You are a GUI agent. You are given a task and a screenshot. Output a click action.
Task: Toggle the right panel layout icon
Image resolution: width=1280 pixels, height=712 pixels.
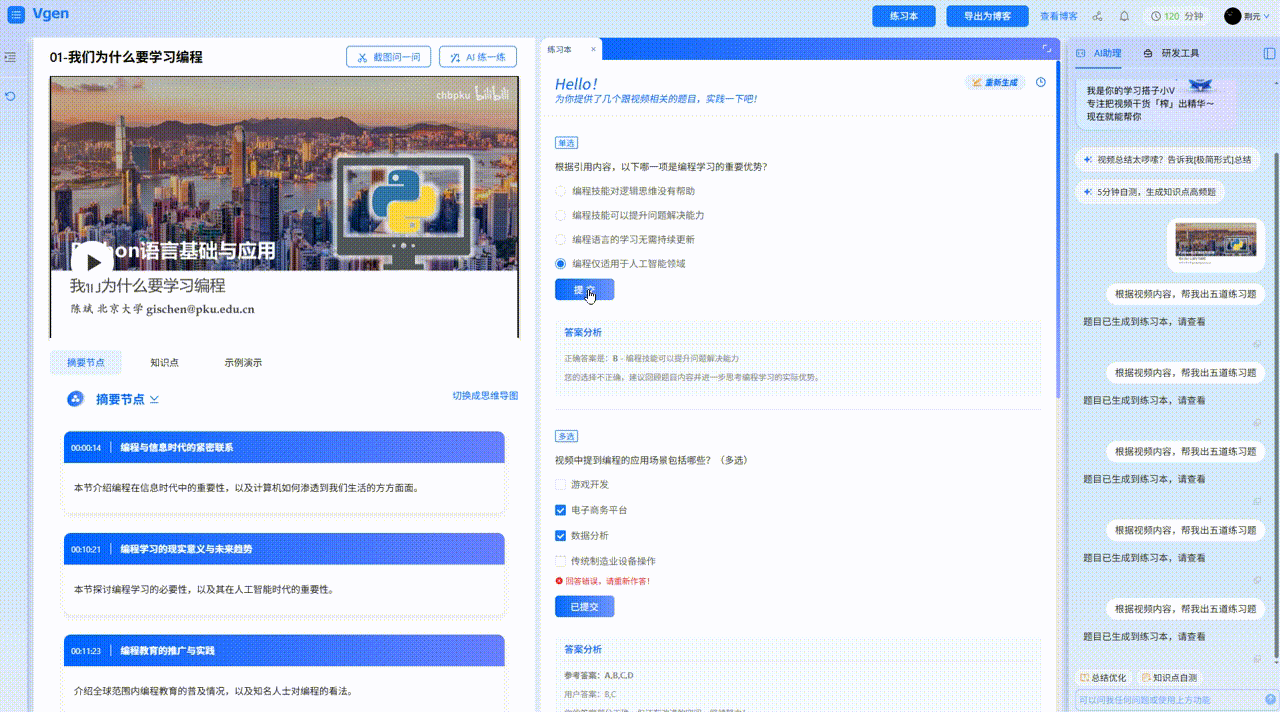point(1269,53)
